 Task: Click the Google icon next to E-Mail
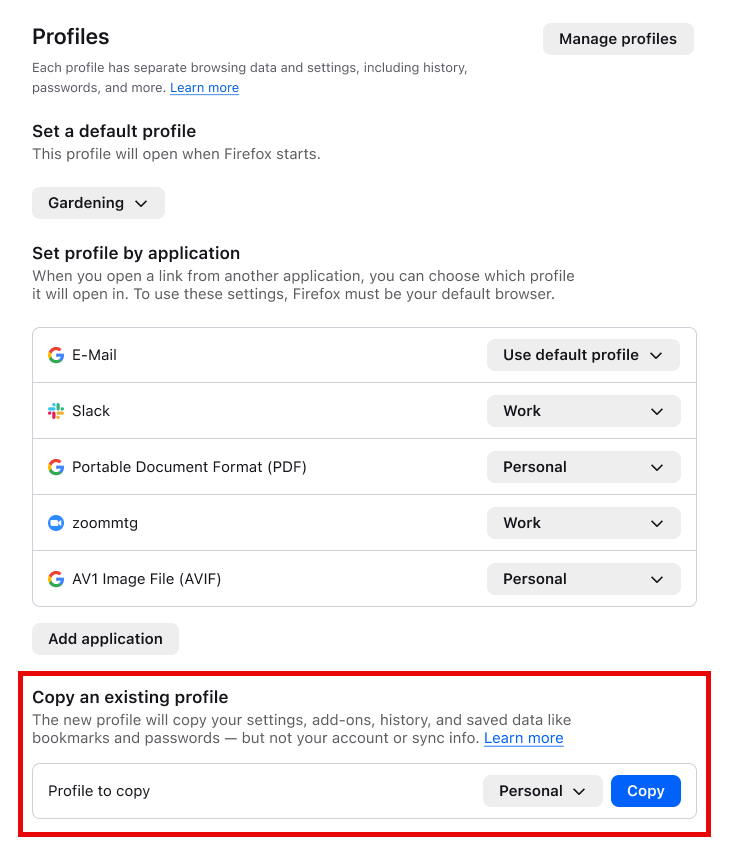(56, 354)
